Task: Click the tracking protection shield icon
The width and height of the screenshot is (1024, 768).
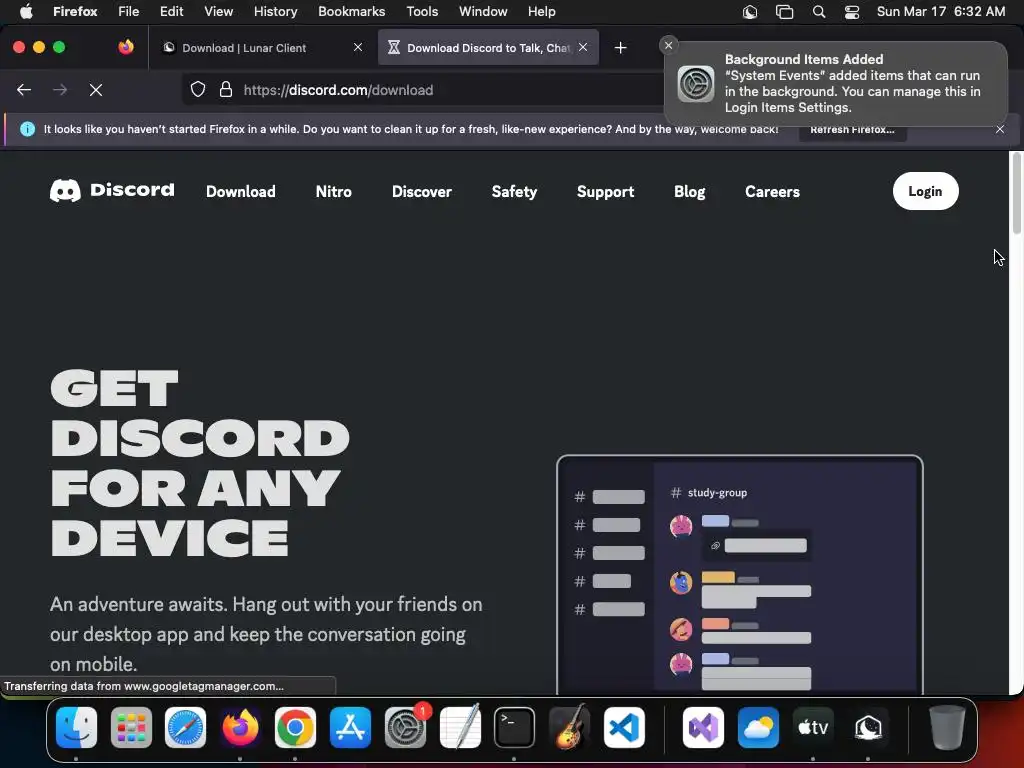Action: 198,89
